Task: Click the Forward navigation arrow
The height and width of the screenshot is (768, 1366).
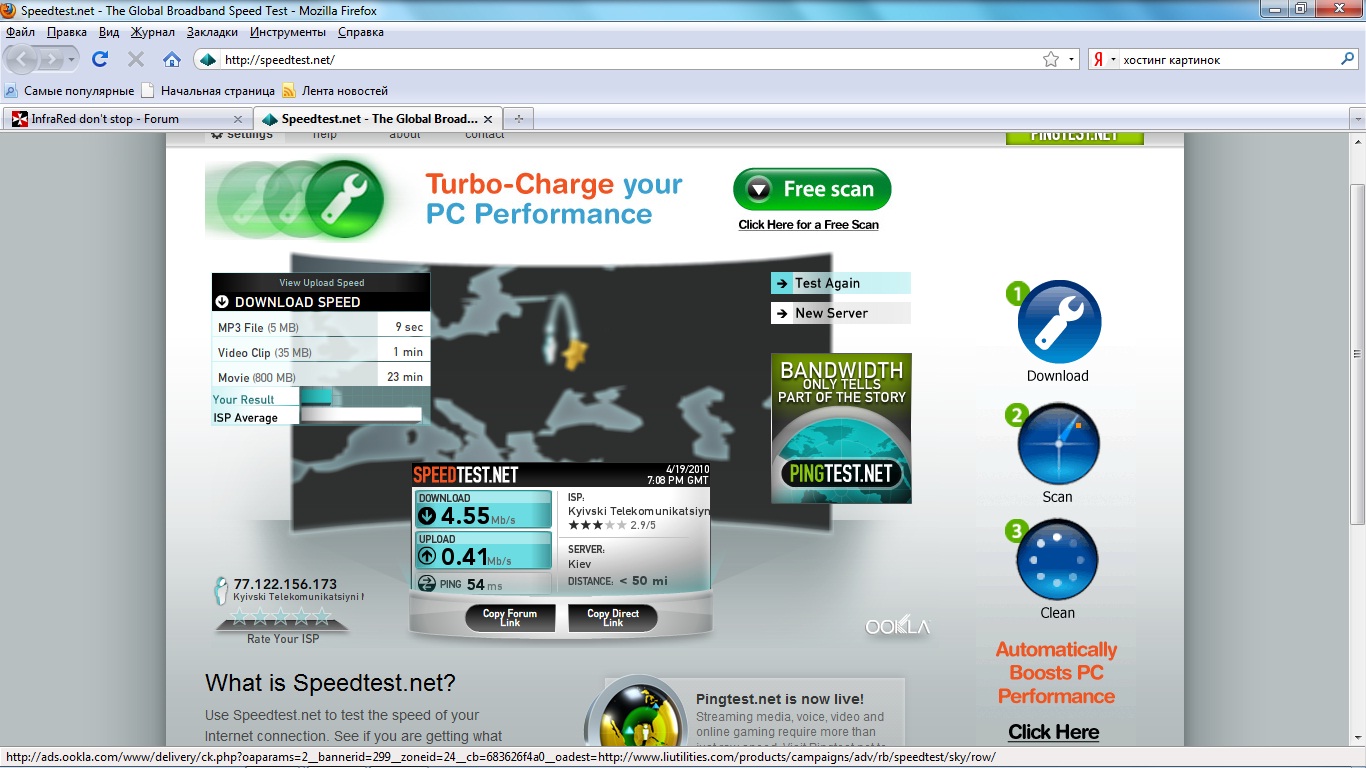Action: (52, 60)
